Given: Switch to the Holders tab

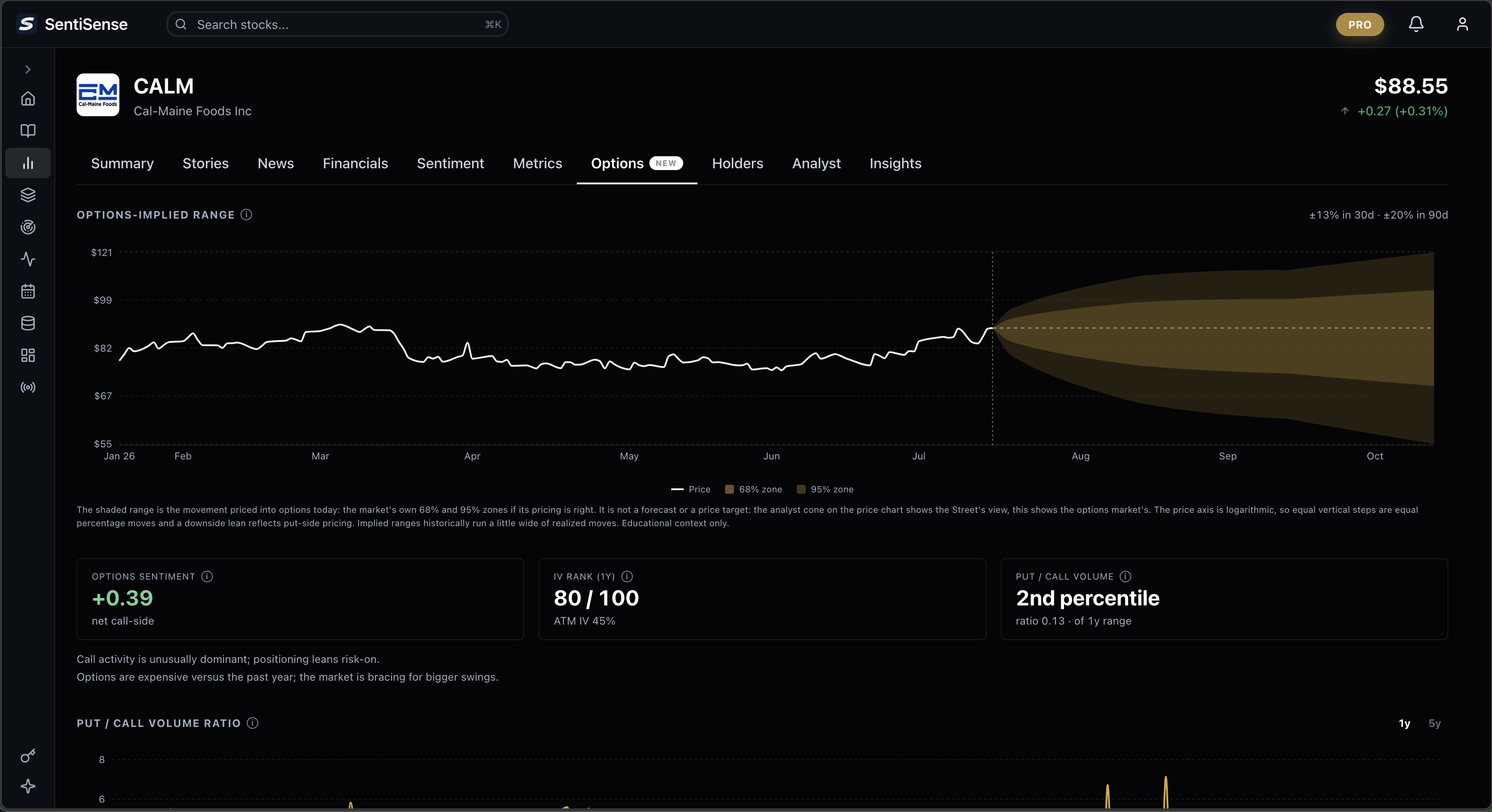Looking at the screenshot, I should (737, 163).
